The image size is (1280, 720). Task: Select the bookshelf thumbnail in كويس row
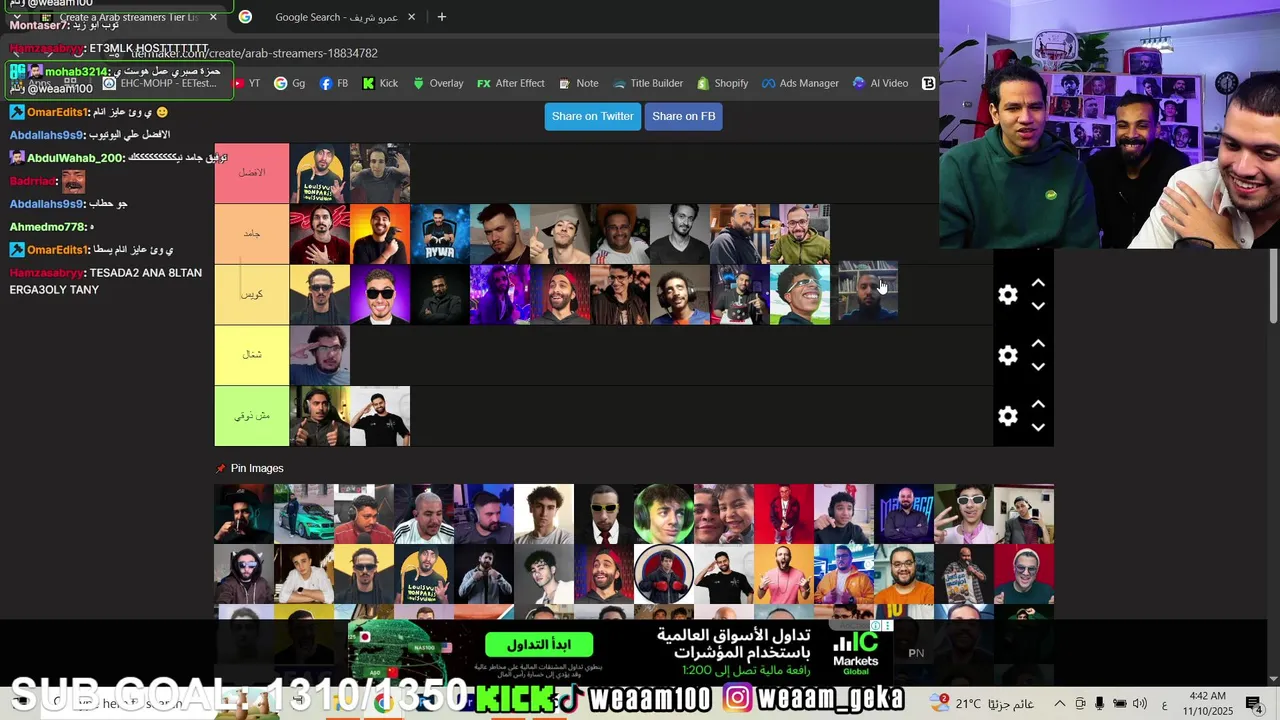pyautogui.click(x=867, y=293)
